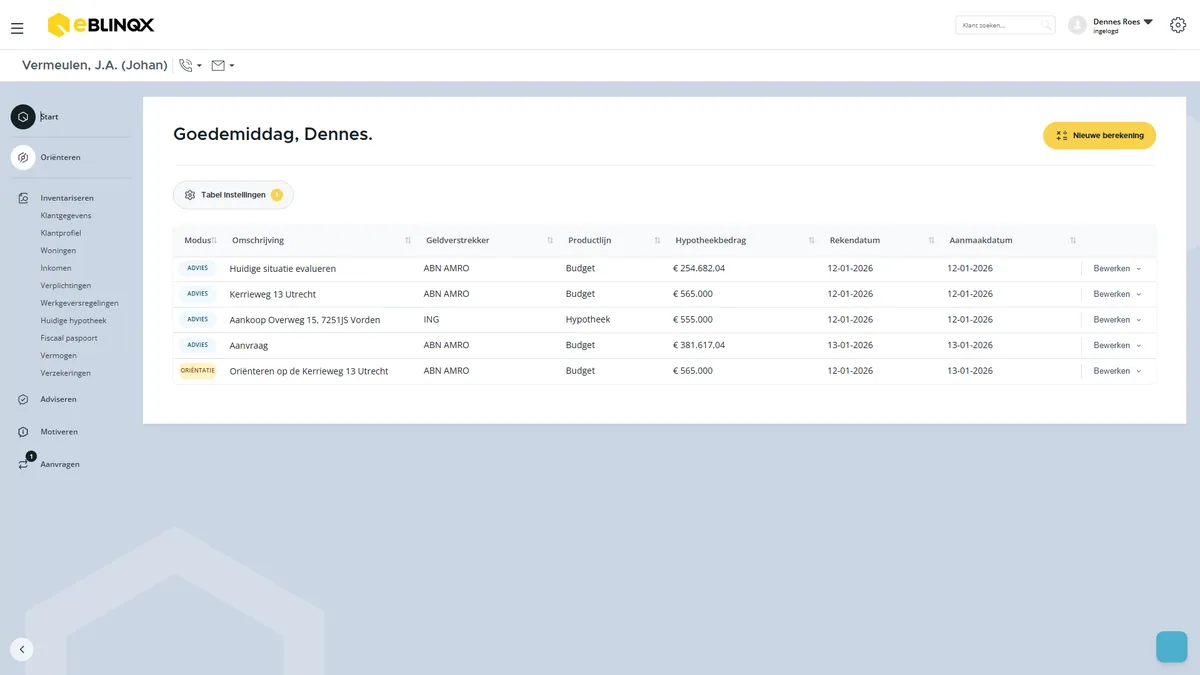Click the Nieuwe berekening button
Viewport: 1200px width, 675px height.
[x=1099, y=135]
